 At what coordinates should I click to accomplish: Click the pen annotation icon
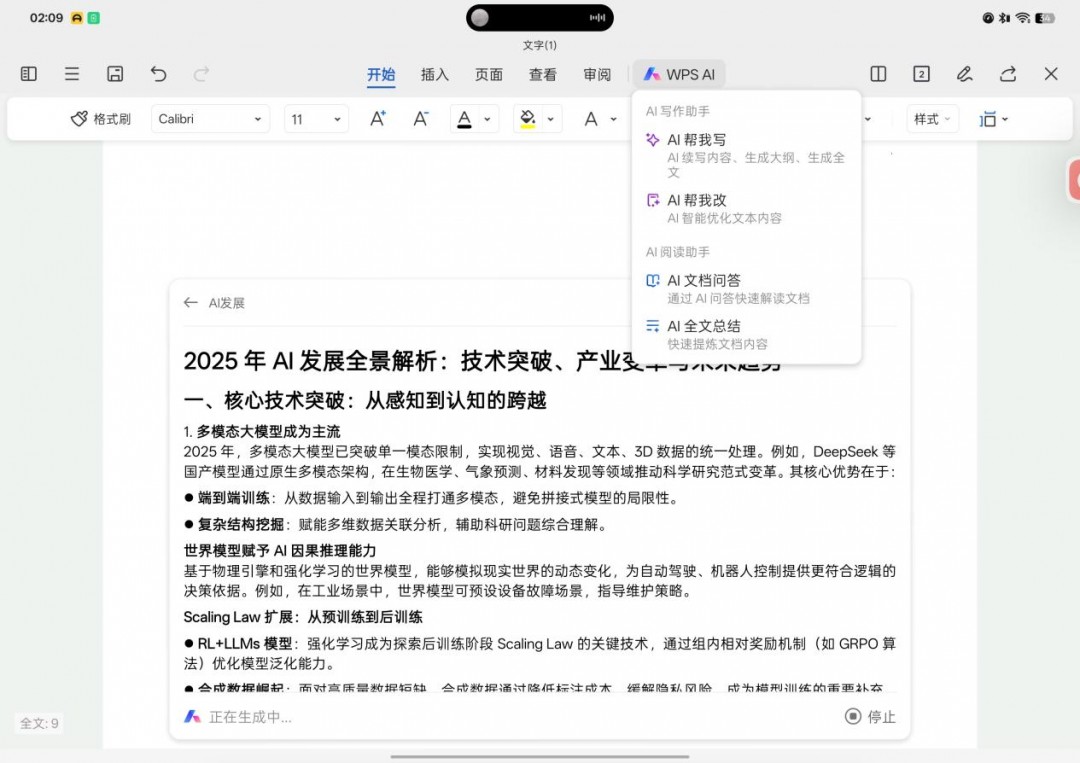click(964, 74)
